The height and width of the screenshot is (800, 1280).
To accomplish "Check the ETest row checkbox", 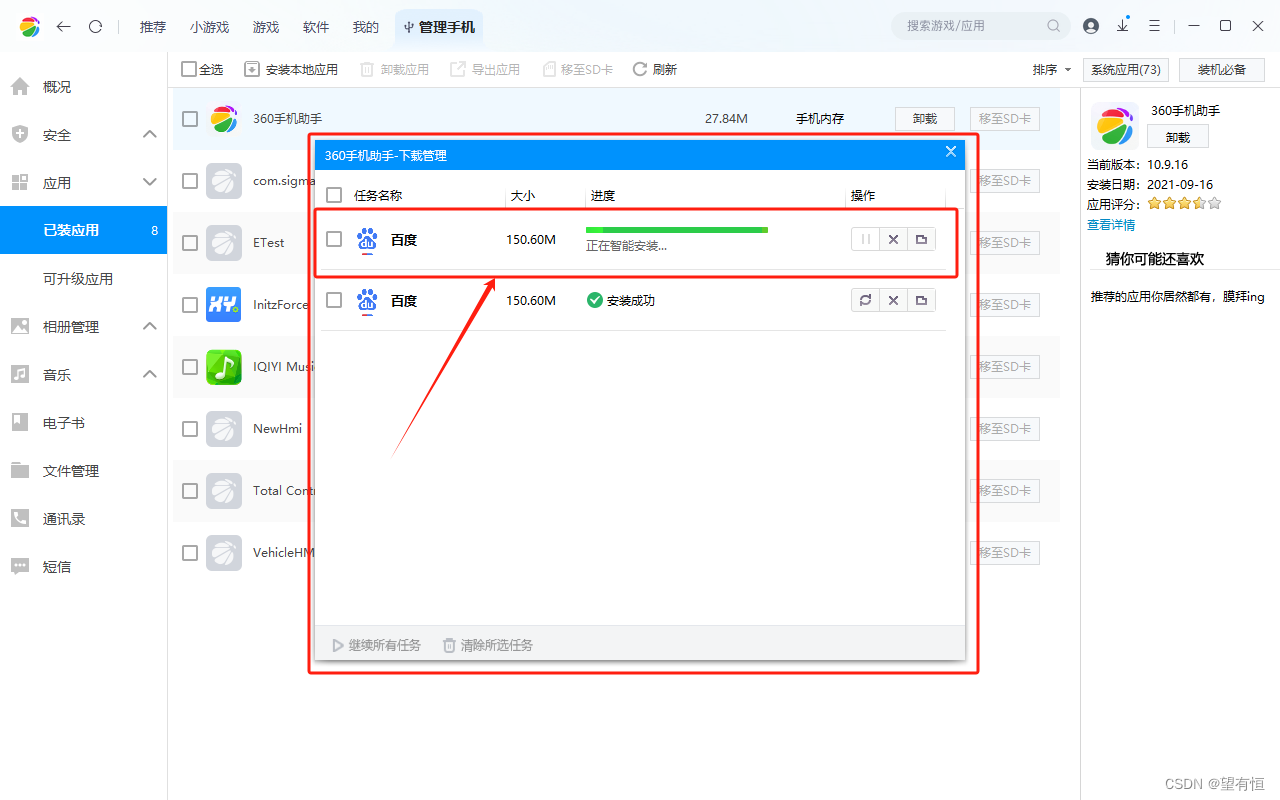I will (x=190, y=243).
